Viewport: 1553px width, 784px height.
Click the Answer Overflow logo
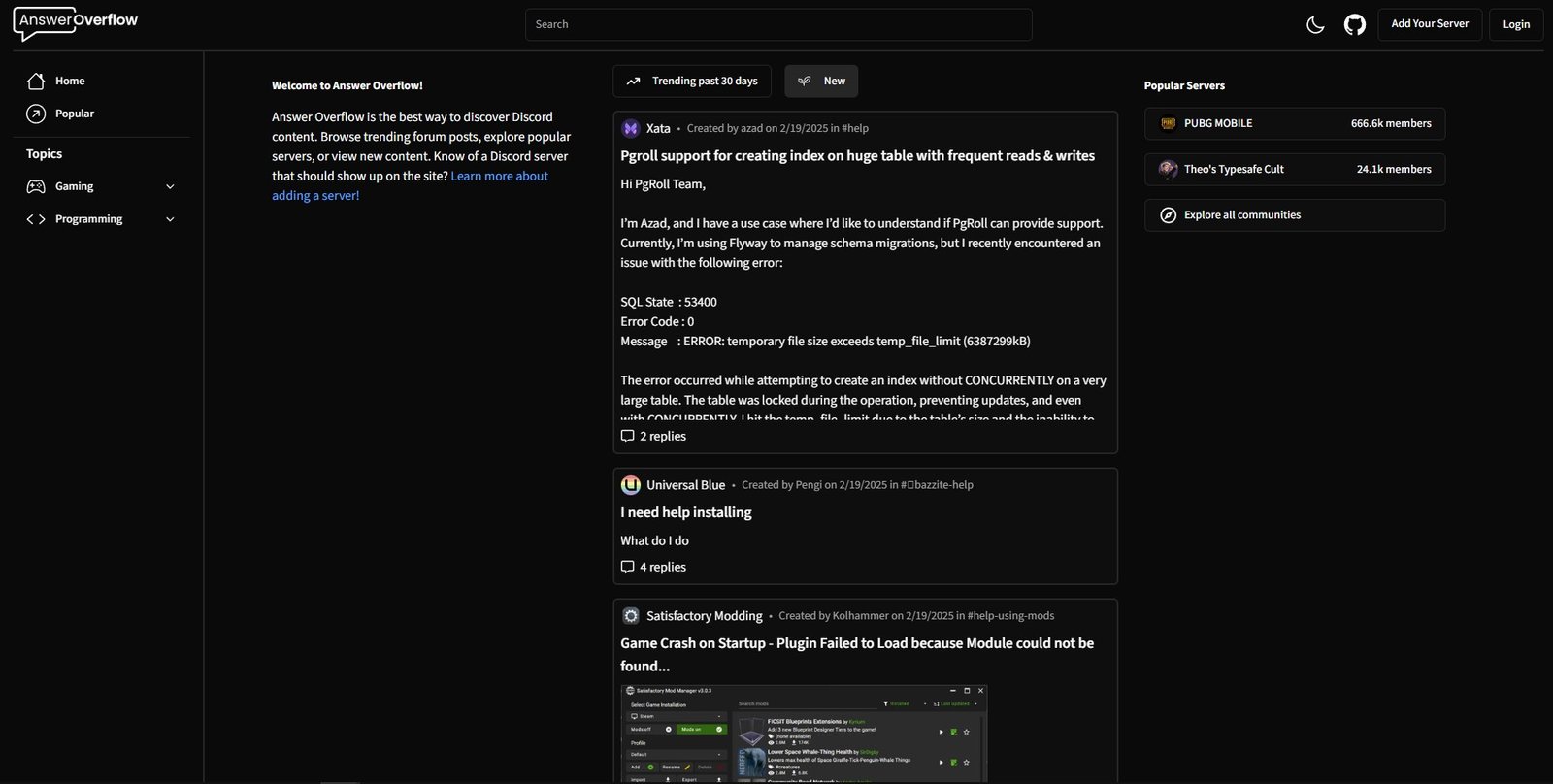pos(76,23)
